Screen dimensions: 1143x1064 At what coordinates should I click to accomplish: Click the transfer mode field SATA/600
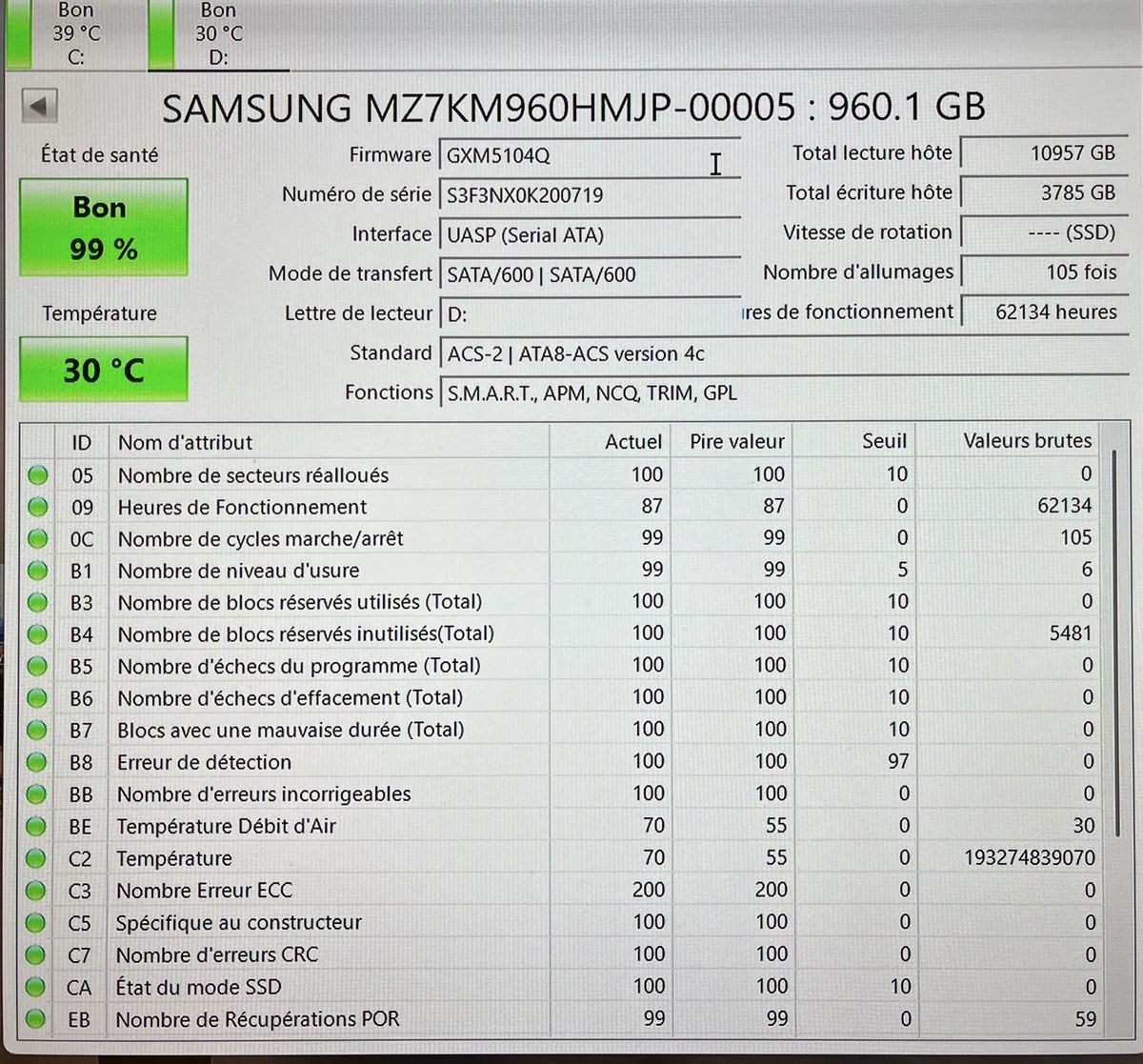pyautogui.click(x=590, y=274)
